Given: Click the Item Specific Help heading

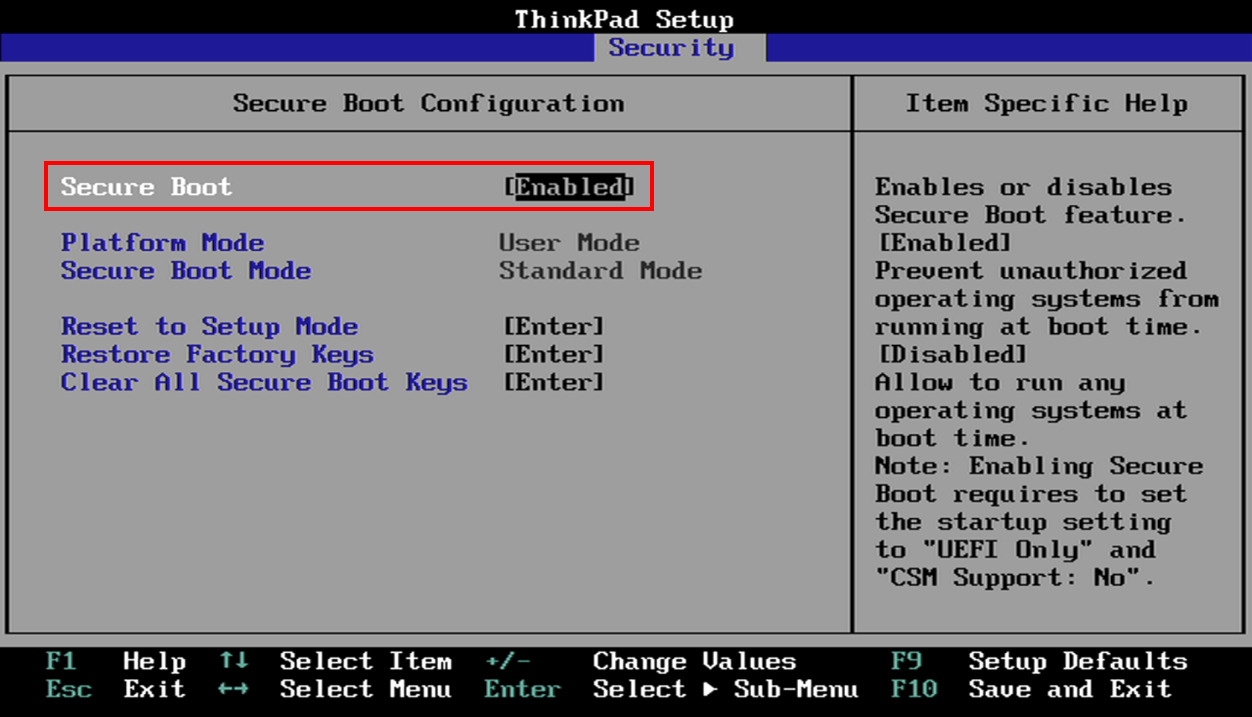Looking at the screenshot, I should tap(1046, 103).
